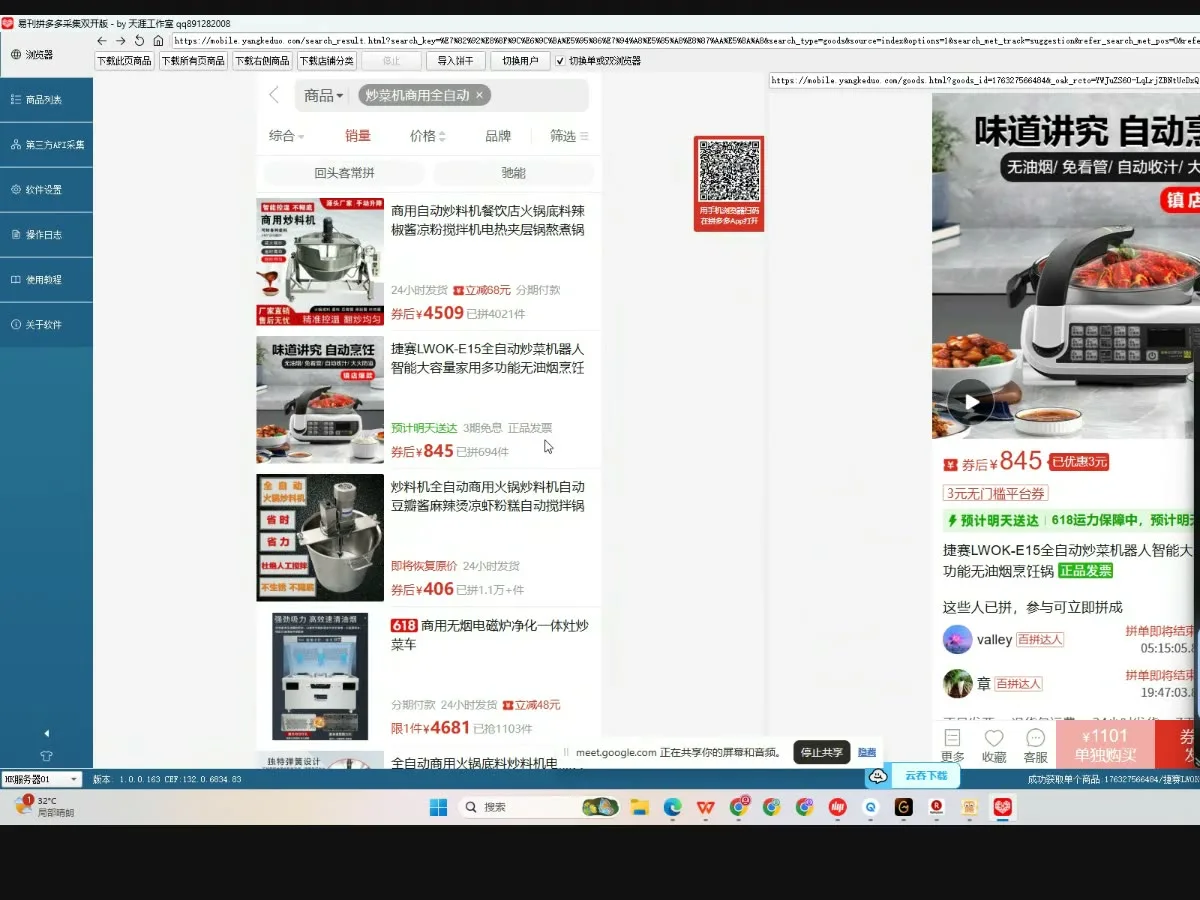
Task: Toggle the 切换单或双浏览器 checkbox
Action: [x=560, y=61]
